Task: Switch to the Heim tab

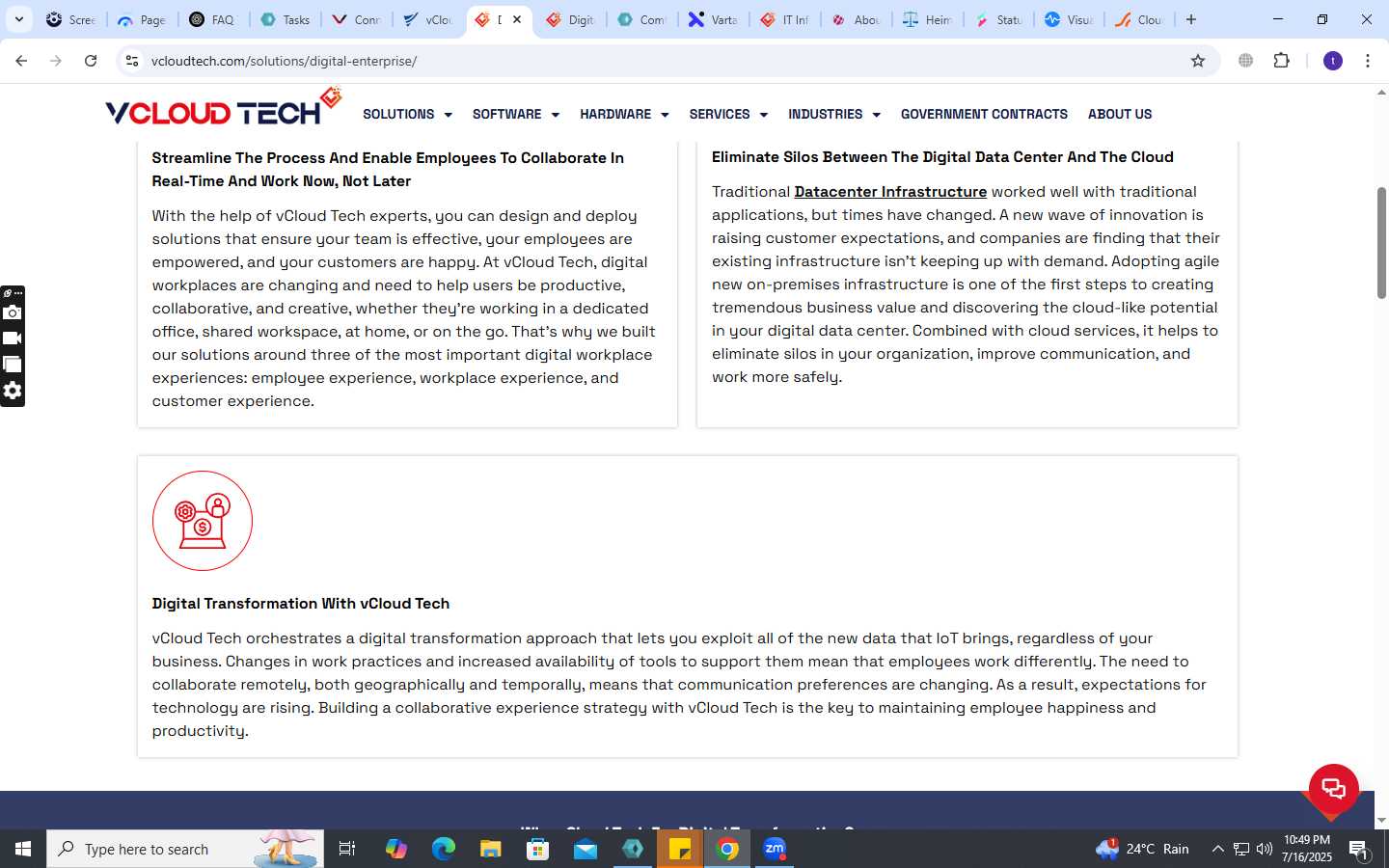Action: point(928,19)
